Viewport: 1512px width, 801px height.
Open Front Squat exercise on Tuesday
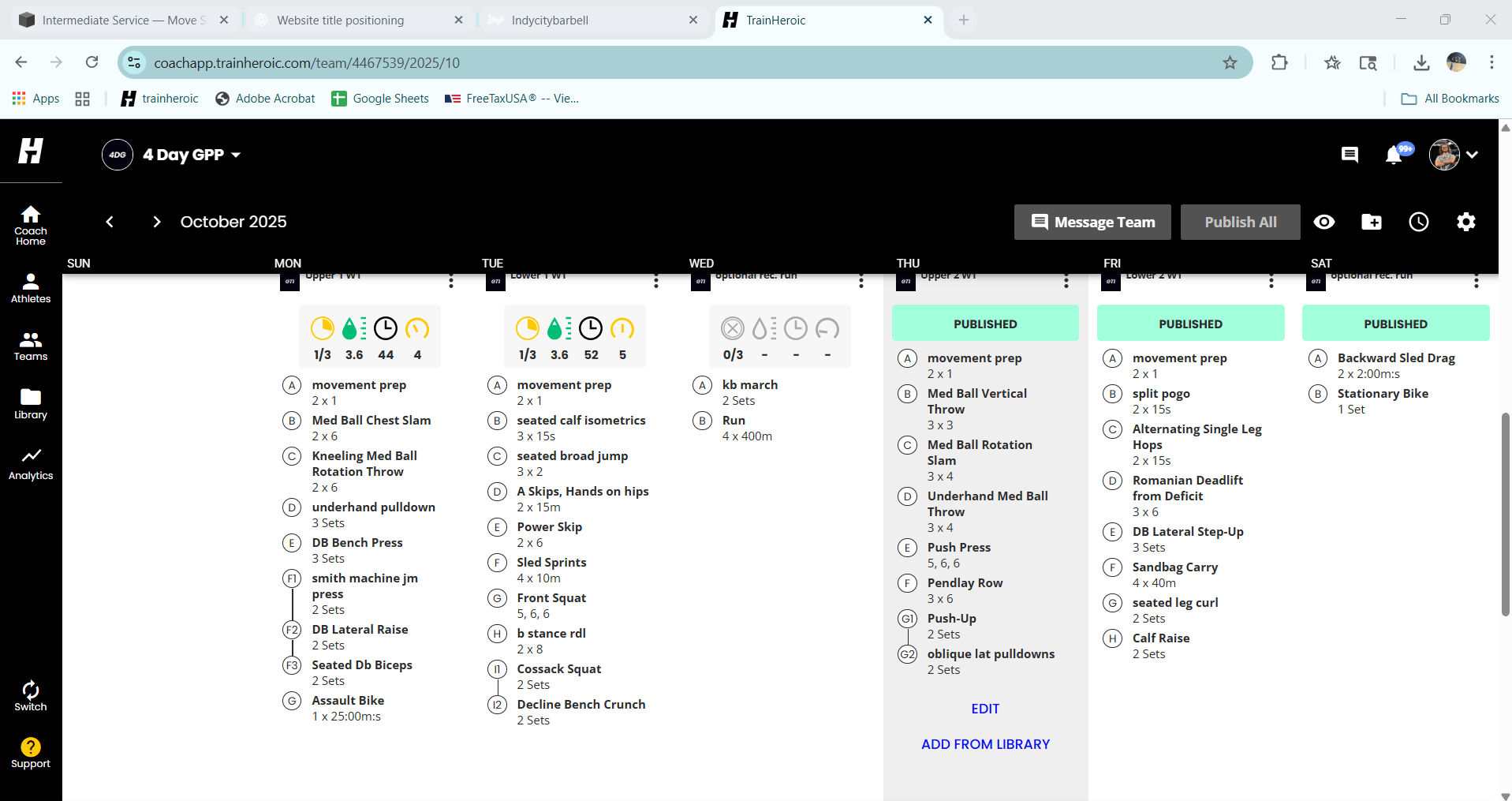[551, 598]
